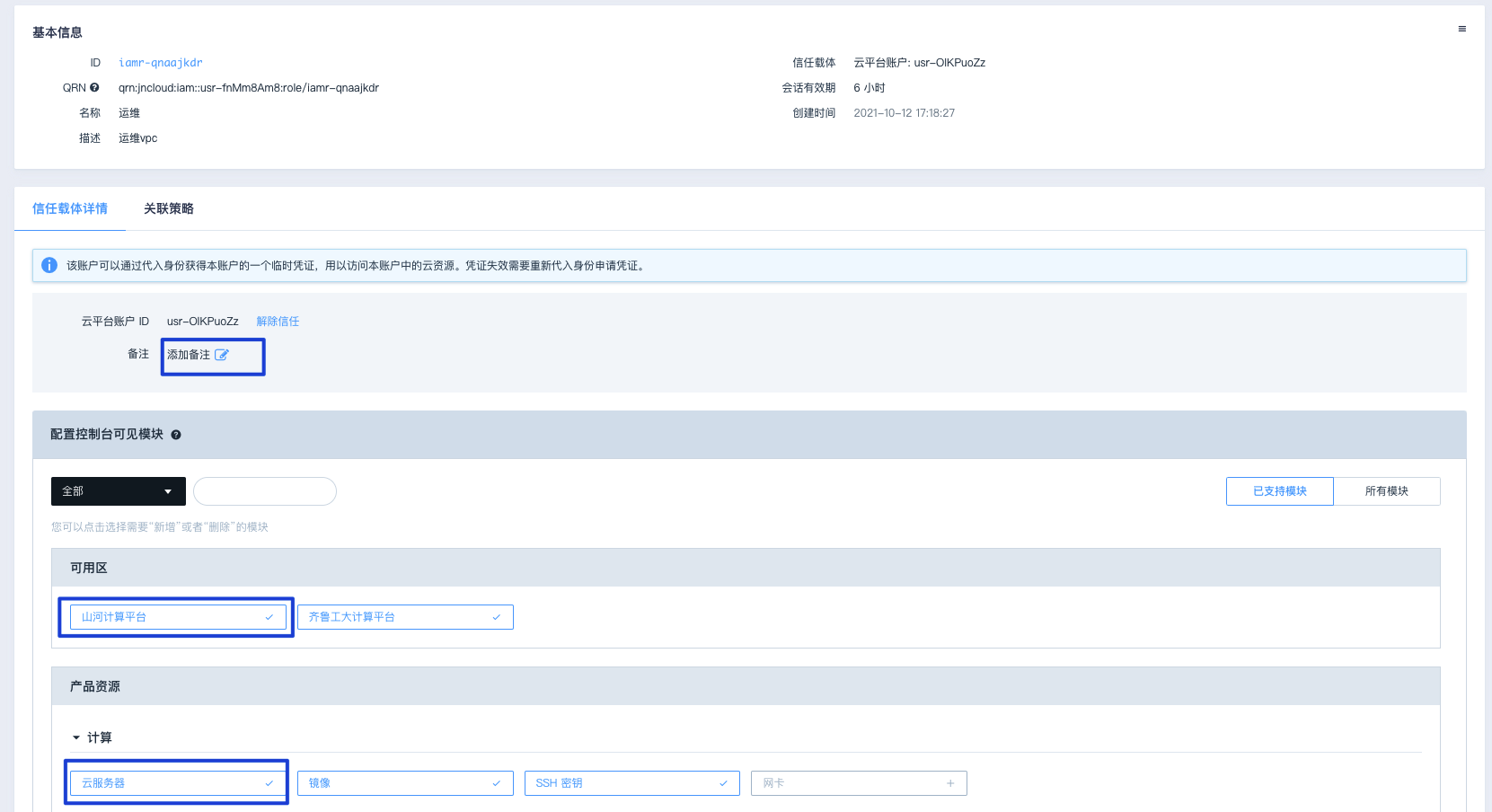
Task: Focus the module search input field
Action: click(265, 491)
